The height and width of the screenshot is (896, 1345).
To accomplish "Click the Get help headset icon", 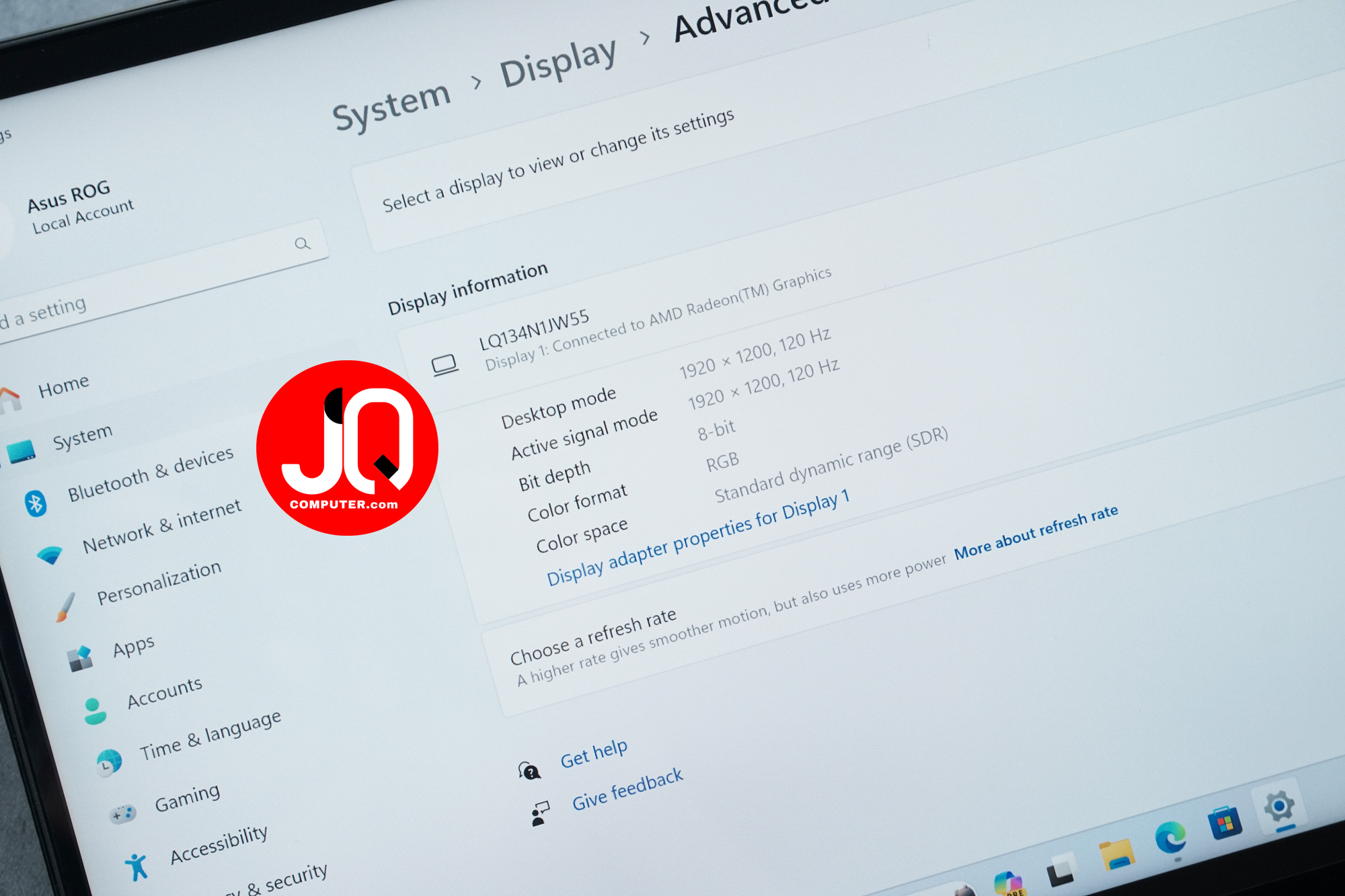I will pyautogui.click(x=529, y=770).
